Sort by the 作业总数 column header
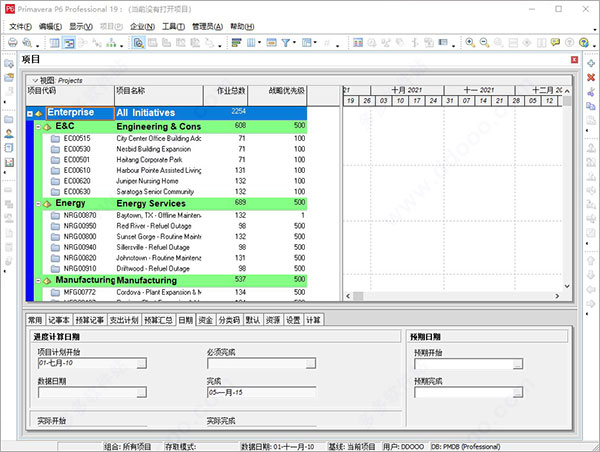600x452 pixels. 225,95
